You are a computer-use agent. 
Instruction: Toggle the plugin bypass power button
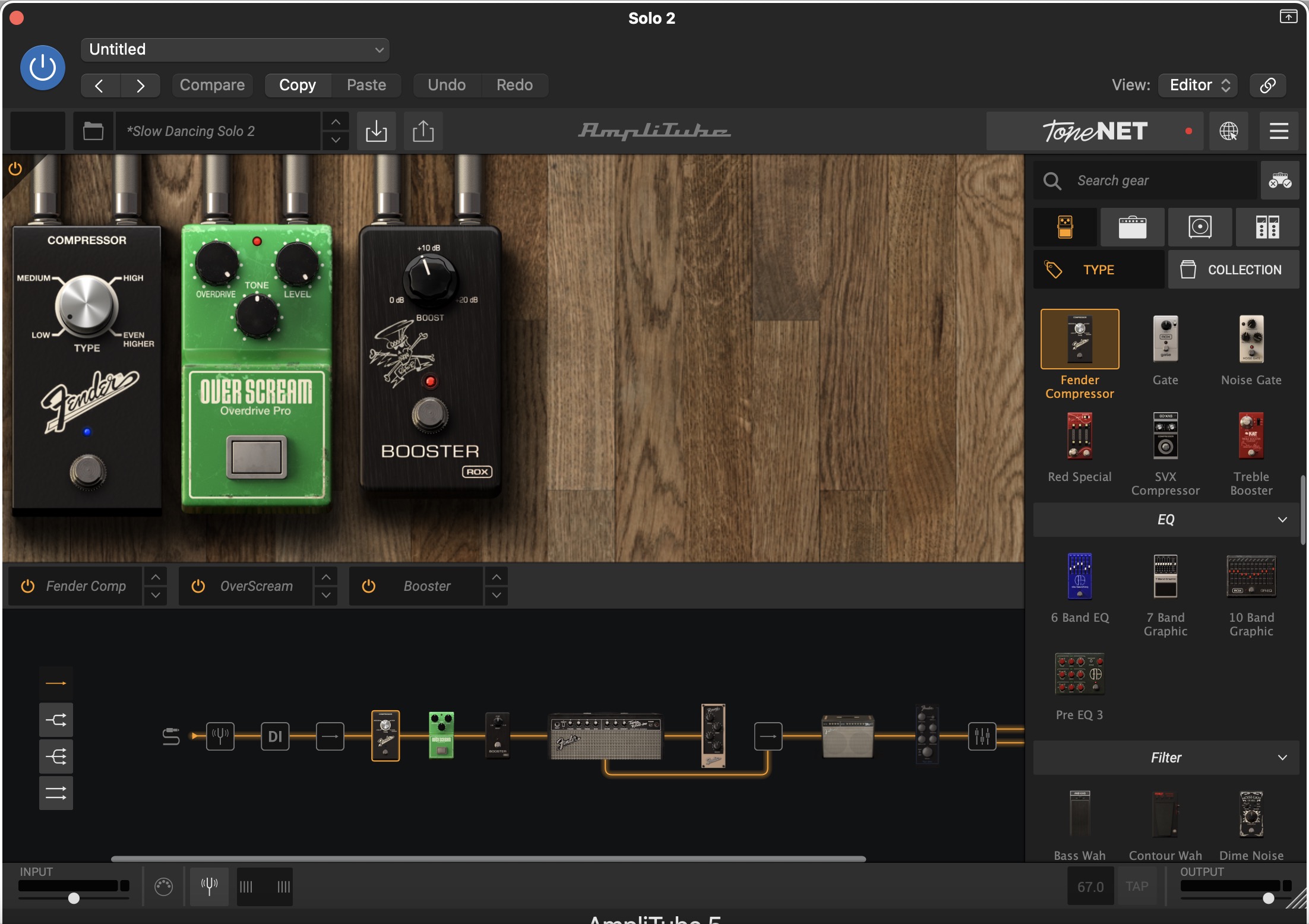(x=42, y=68)
